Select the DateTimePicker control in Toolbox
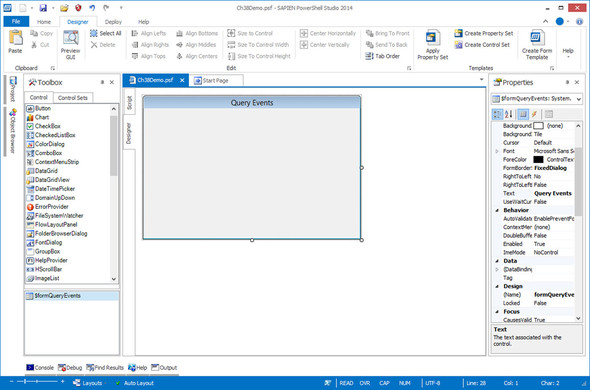 pyautogui.click(x=50, y=189)
